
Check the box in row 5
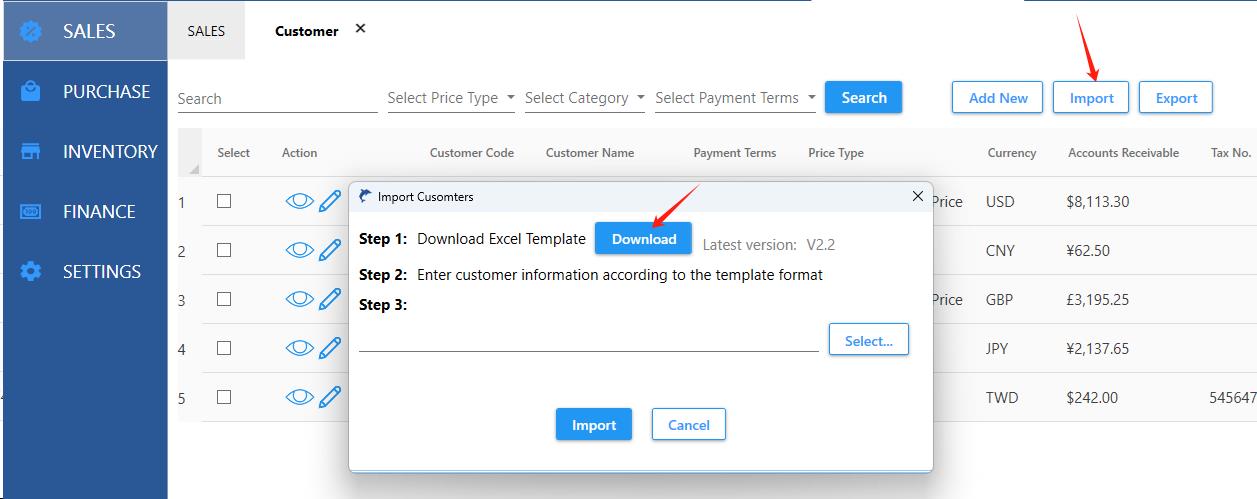click(x=224, y=397)
